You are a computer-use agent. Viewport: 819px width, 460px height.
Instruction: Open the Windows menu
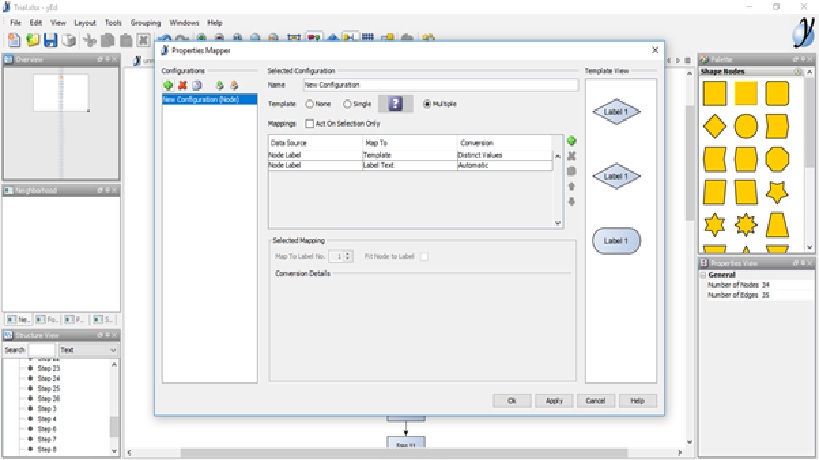click(x=184, y=23)
